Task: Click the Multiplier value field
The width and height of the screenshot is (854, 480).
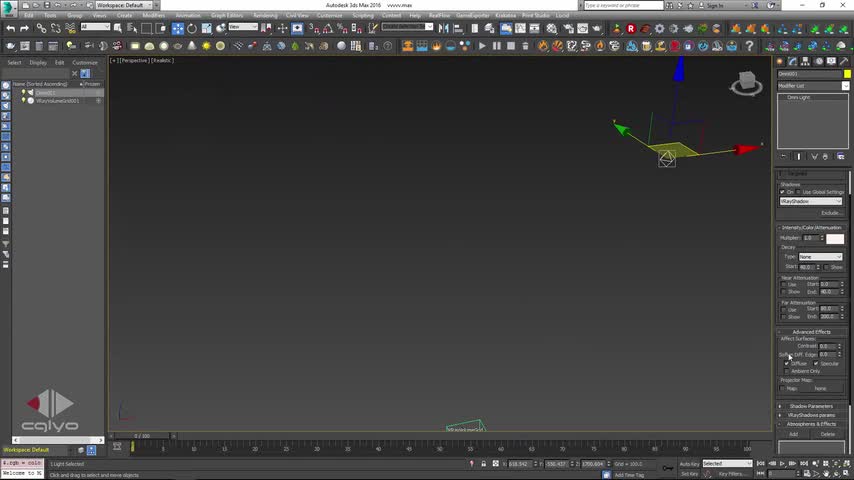Action: click(810, 238)
